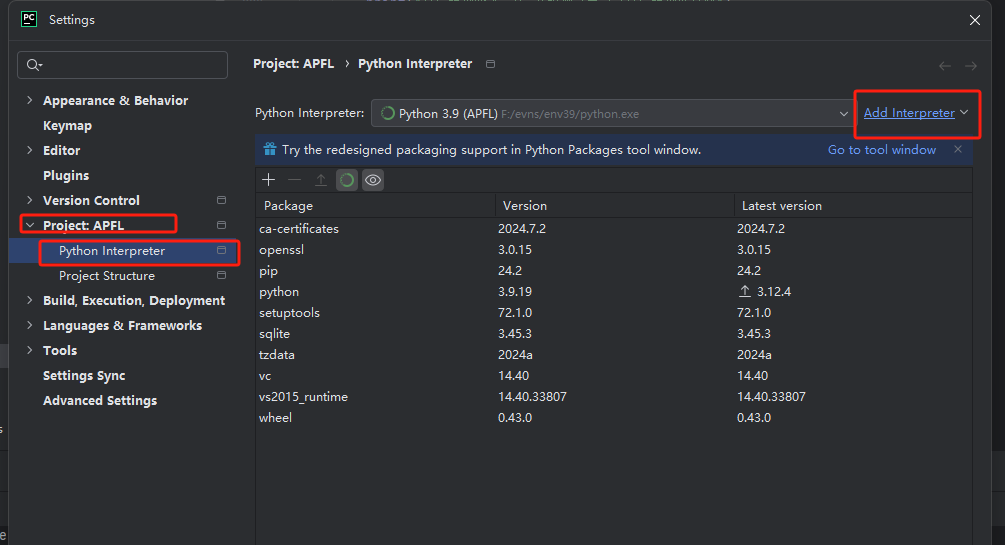Click the uninstall package minus icon

[294, 180]
